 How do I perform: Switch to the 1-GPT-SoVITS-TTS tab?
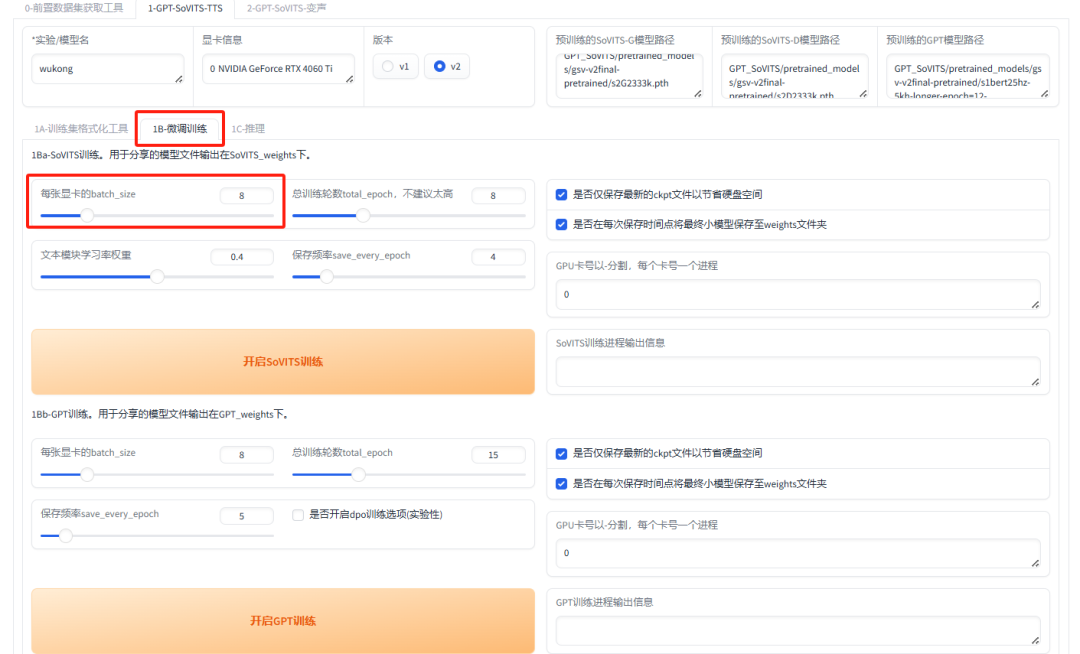point(185,8)
